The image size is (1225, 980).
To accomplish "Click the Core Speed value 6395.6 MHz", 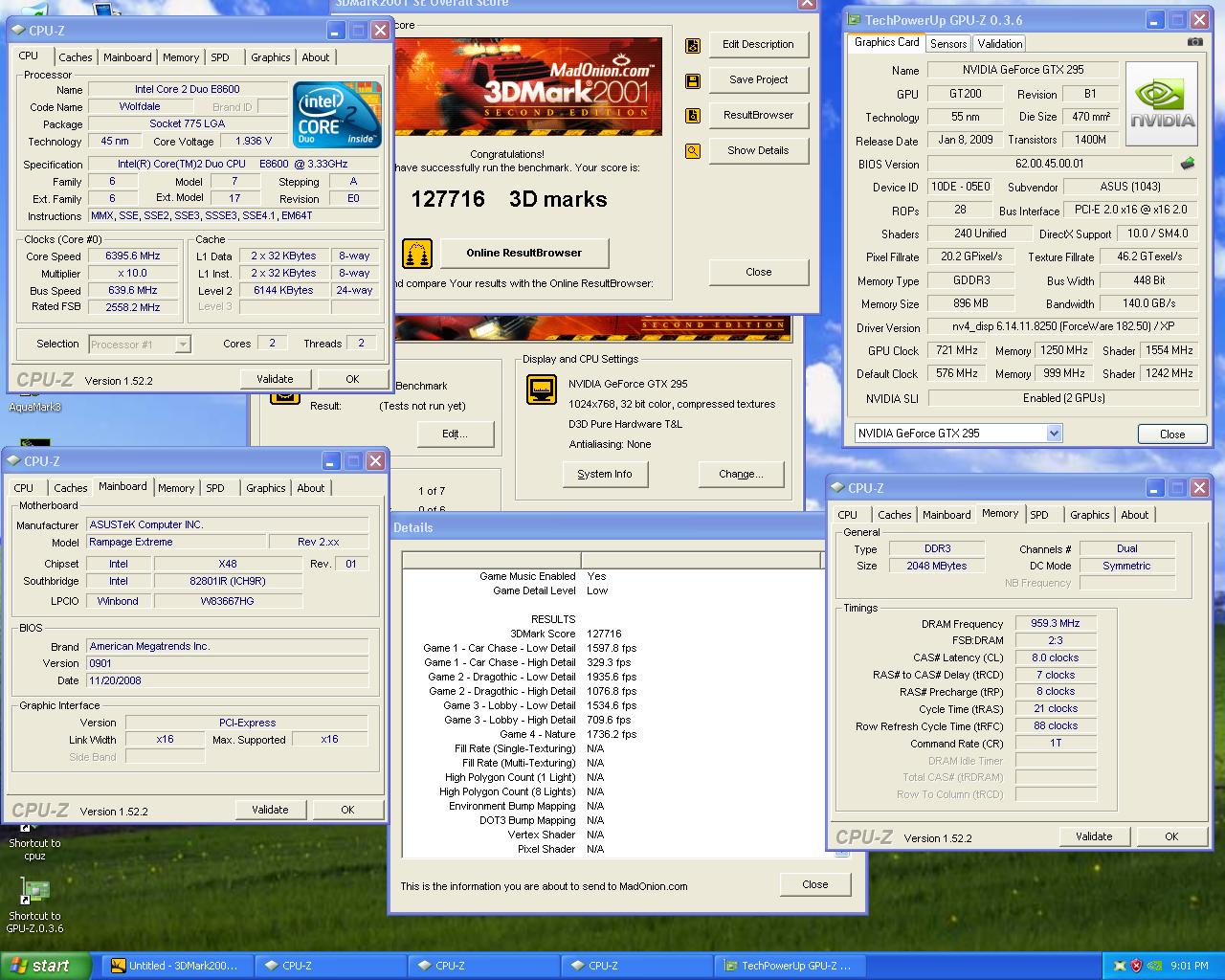I will (133, 256).
